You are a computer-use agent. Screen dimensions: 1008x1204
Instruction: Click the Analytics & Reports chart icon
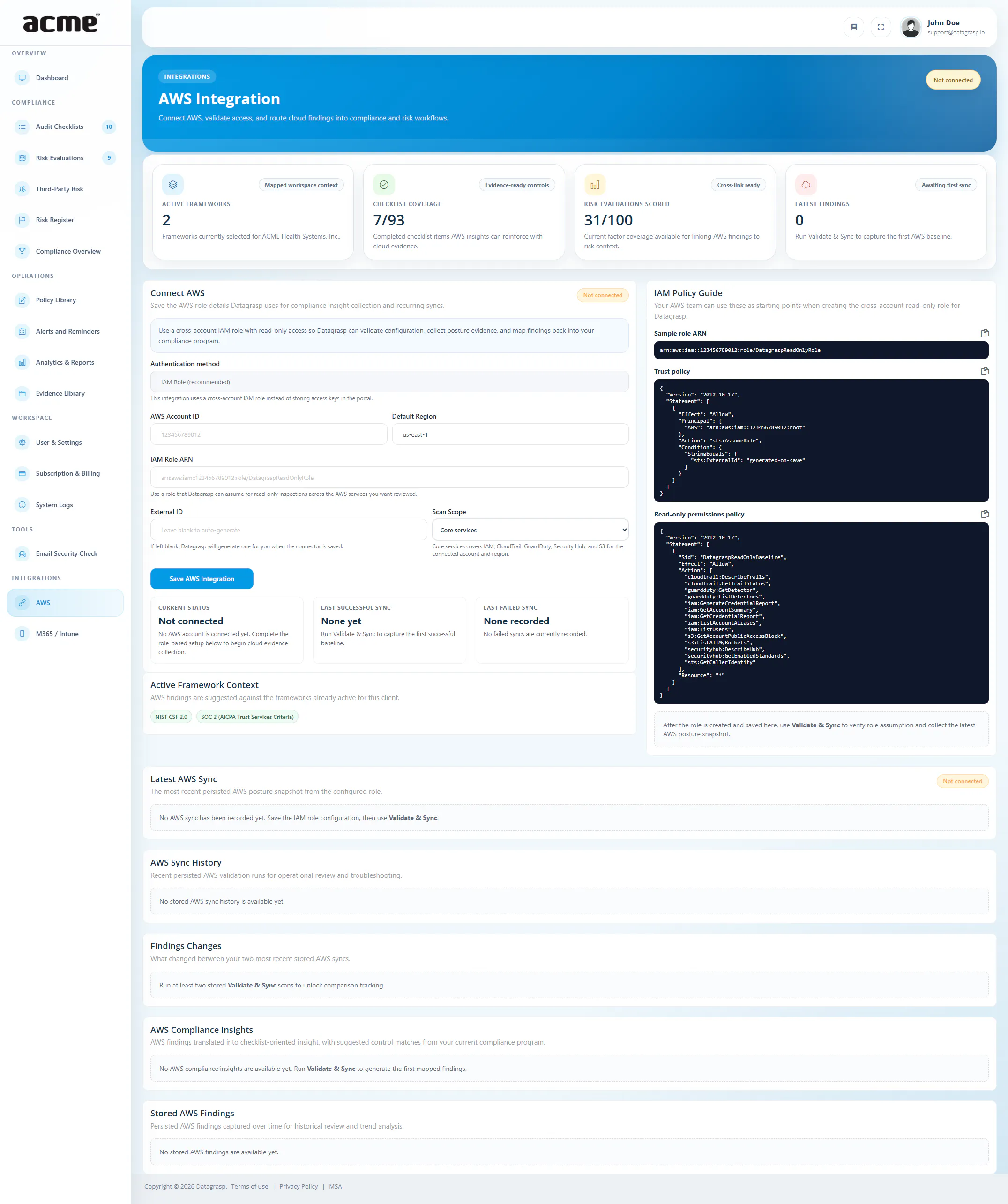pyautogui.click(x=22, y=362)
